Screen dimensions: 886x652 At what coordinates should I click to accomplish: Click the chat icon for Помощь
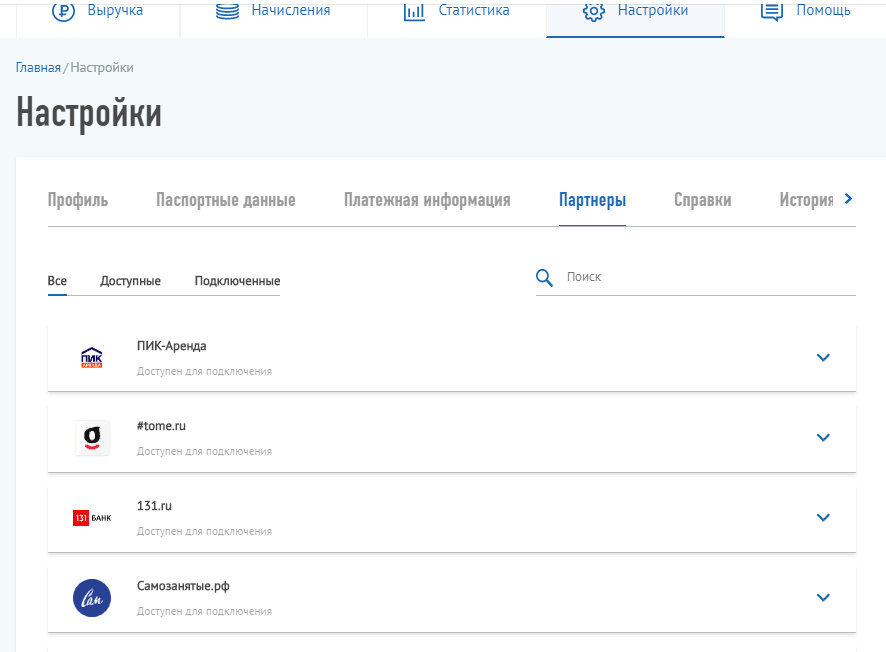(x=772, y=11)
